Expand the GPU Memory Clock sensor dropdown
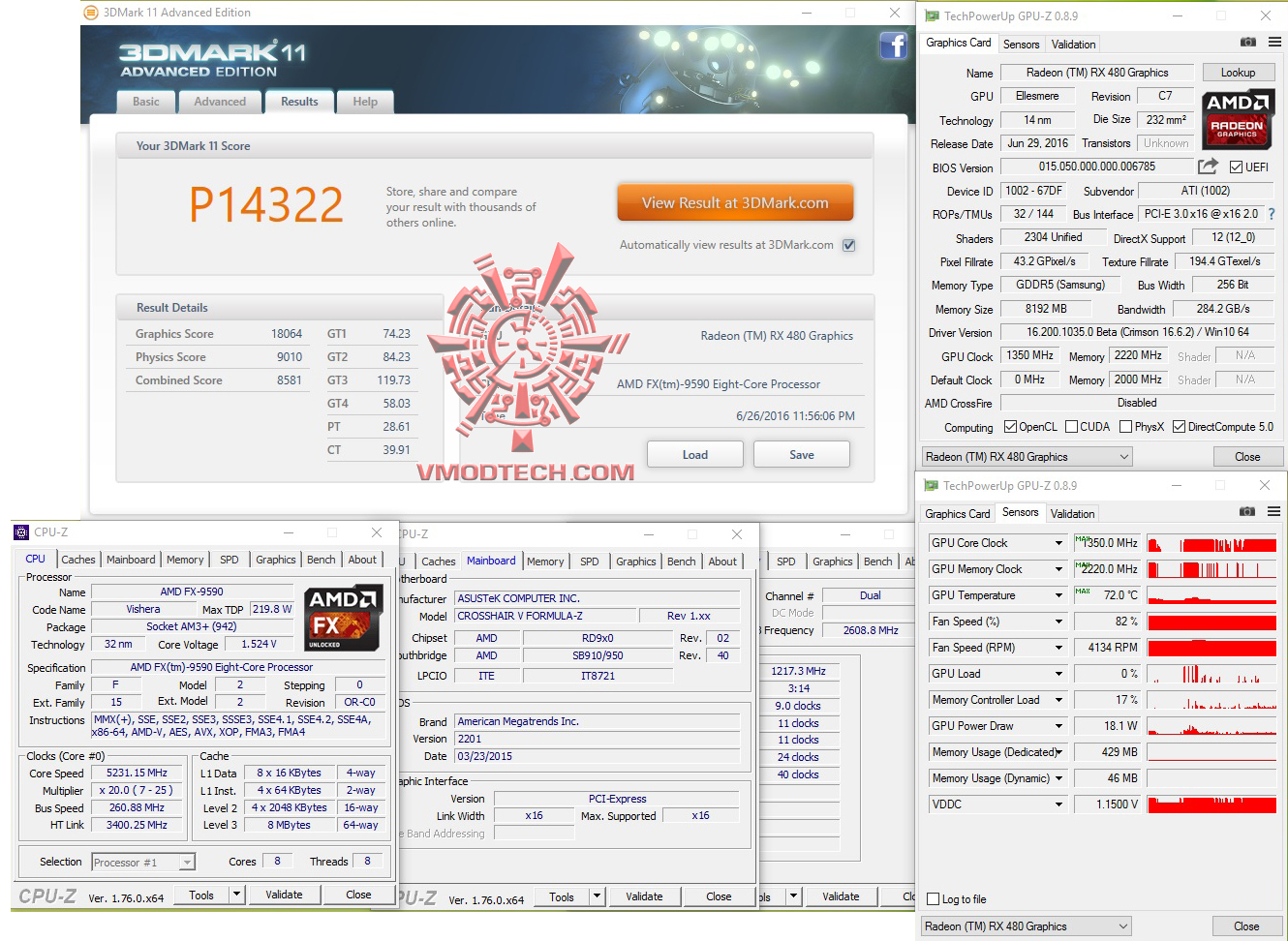 pos(1058,569)
